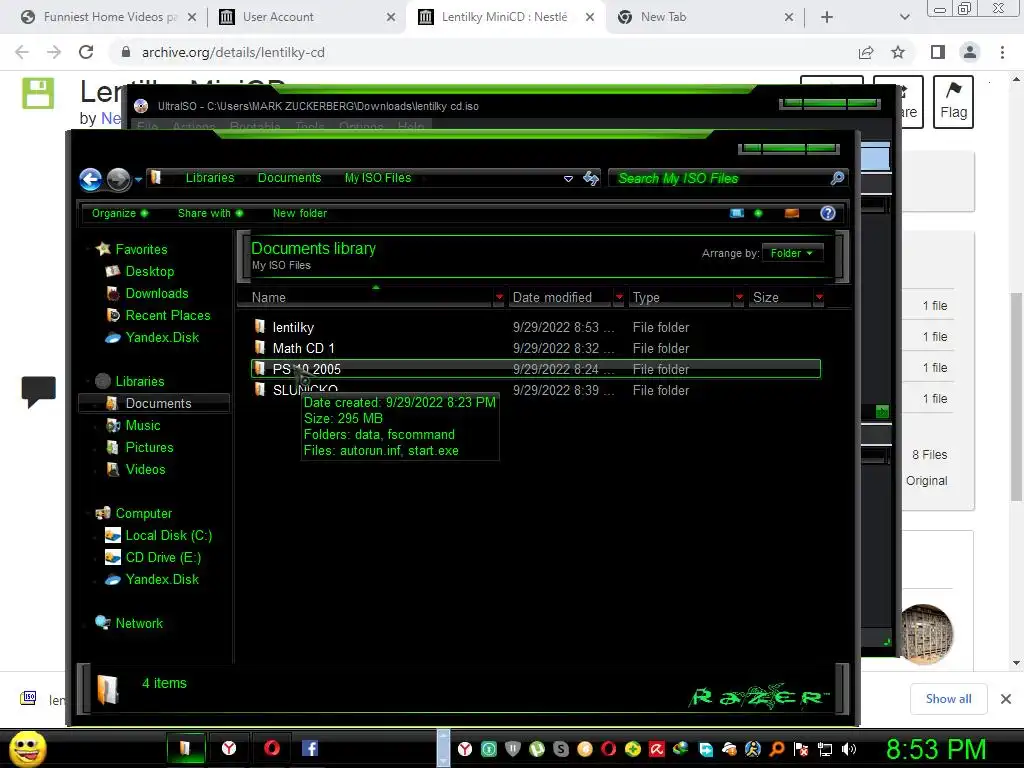Open Opera browser from the taskbar
Viewport: 1024px width, 768px height.
(x=272, y=748)
